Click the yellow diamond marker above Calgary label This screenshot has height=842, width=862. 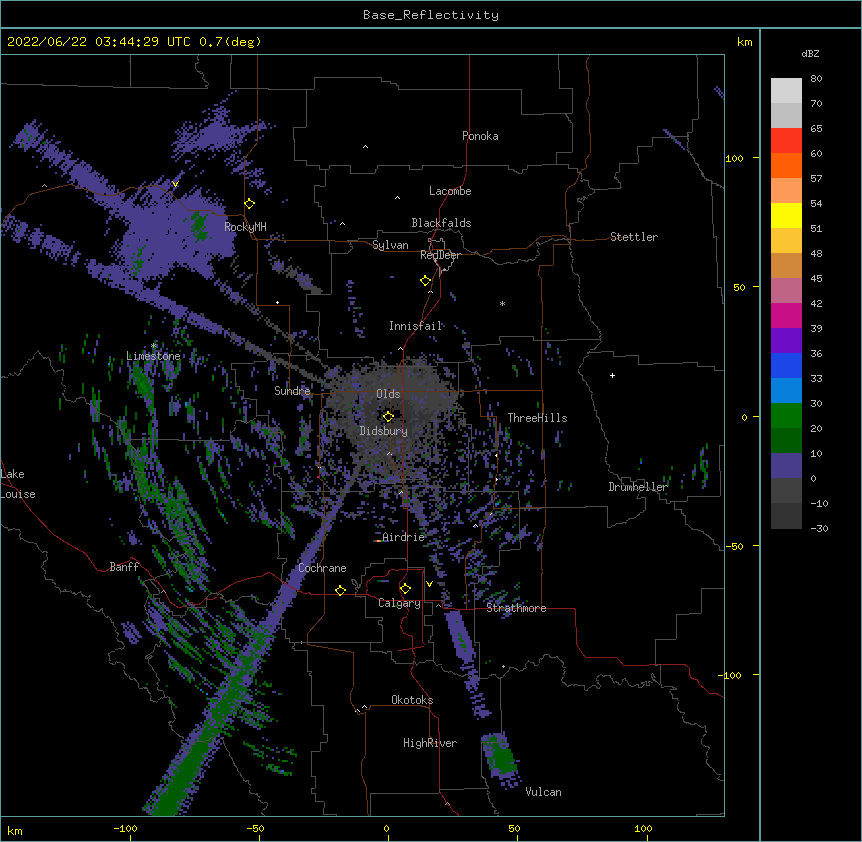coord(405,589)
